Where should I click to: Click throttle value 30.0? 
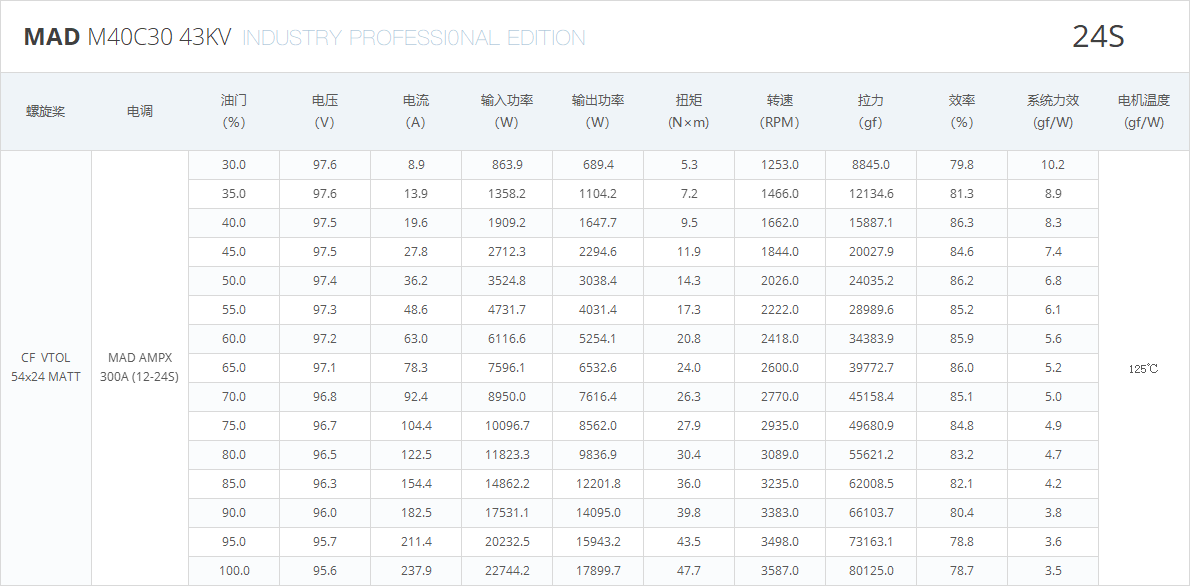click(234, 165)
